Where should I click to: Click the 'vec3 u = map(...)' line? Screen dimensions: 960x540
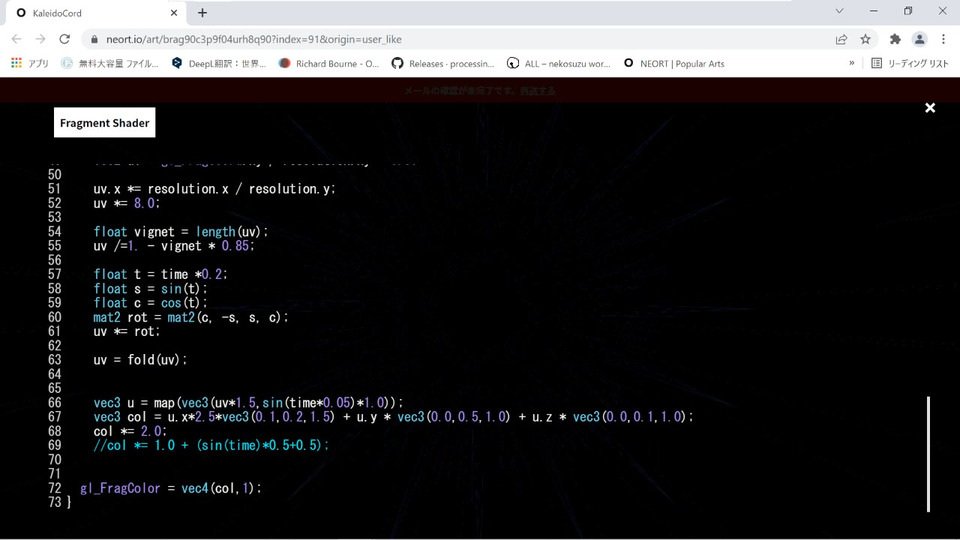pyautogui.click(x=248, y=402)
